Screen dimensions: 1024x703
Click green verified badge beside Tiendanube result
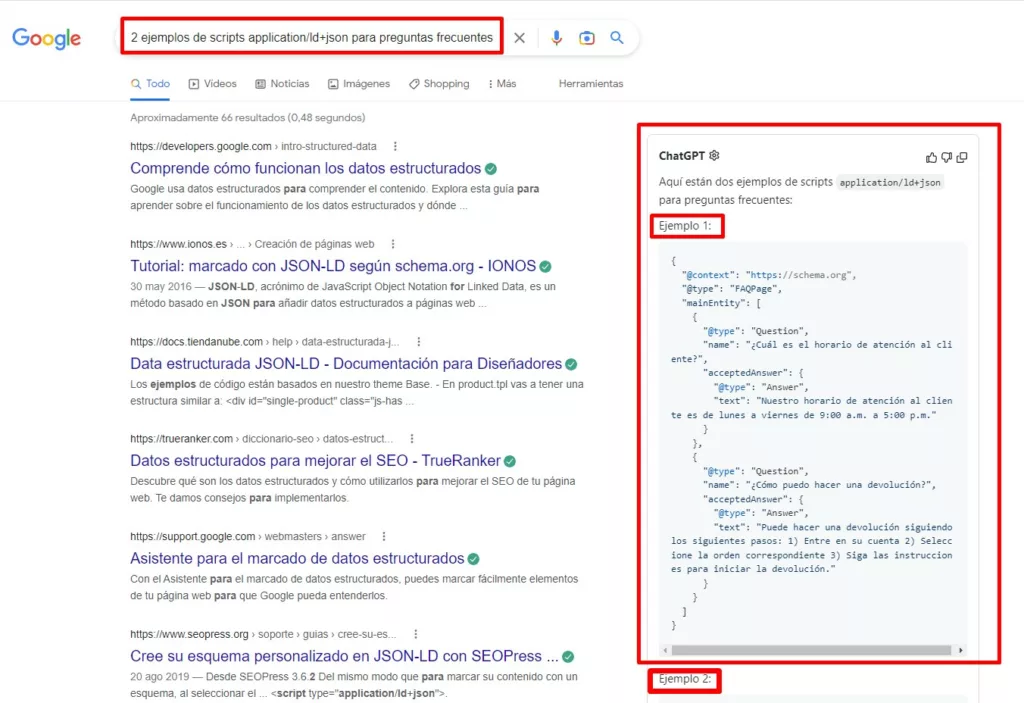571,364
